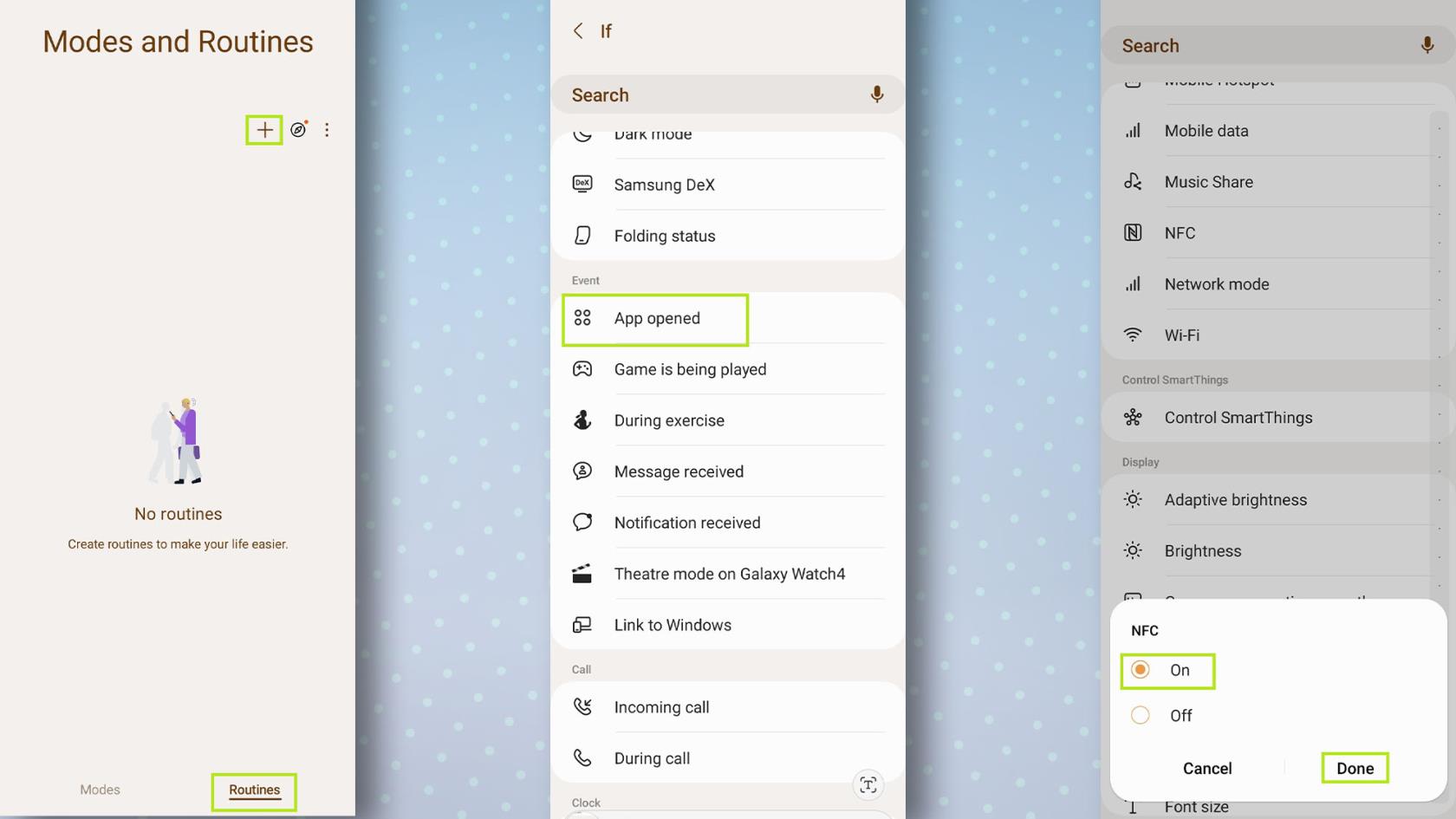
Task: Tap the During call label
Action: pos(652,758)
